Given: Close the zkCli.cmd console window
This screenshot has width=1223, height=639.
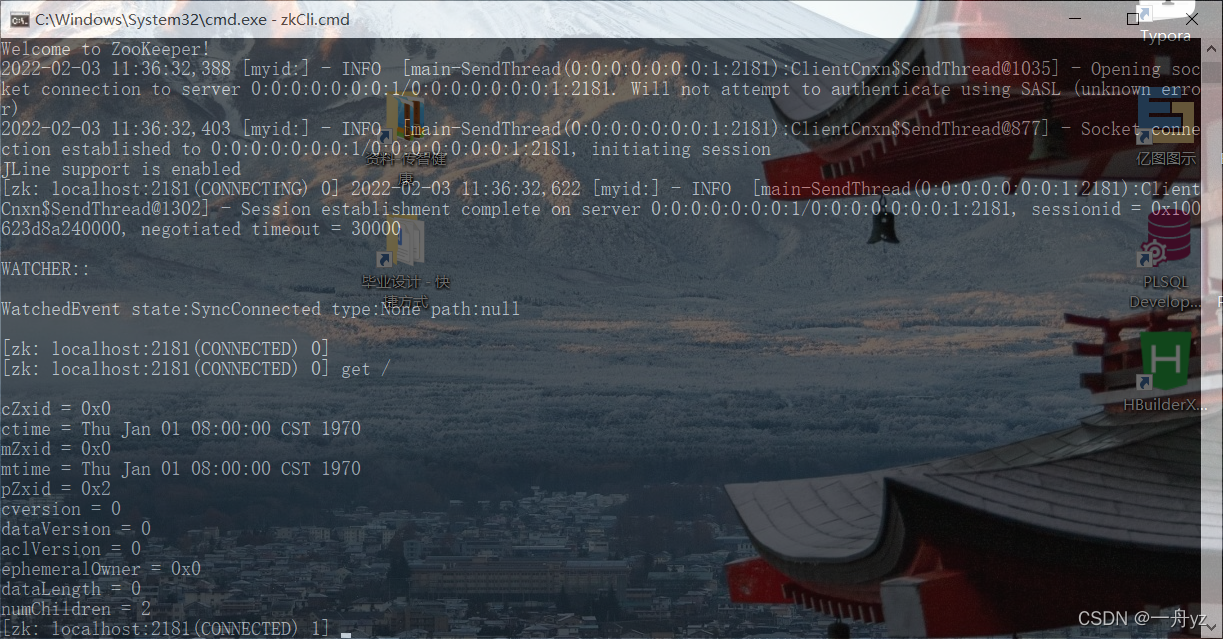Looking at the screenshot, I should pyautogui.click(x=1190, y=19).
